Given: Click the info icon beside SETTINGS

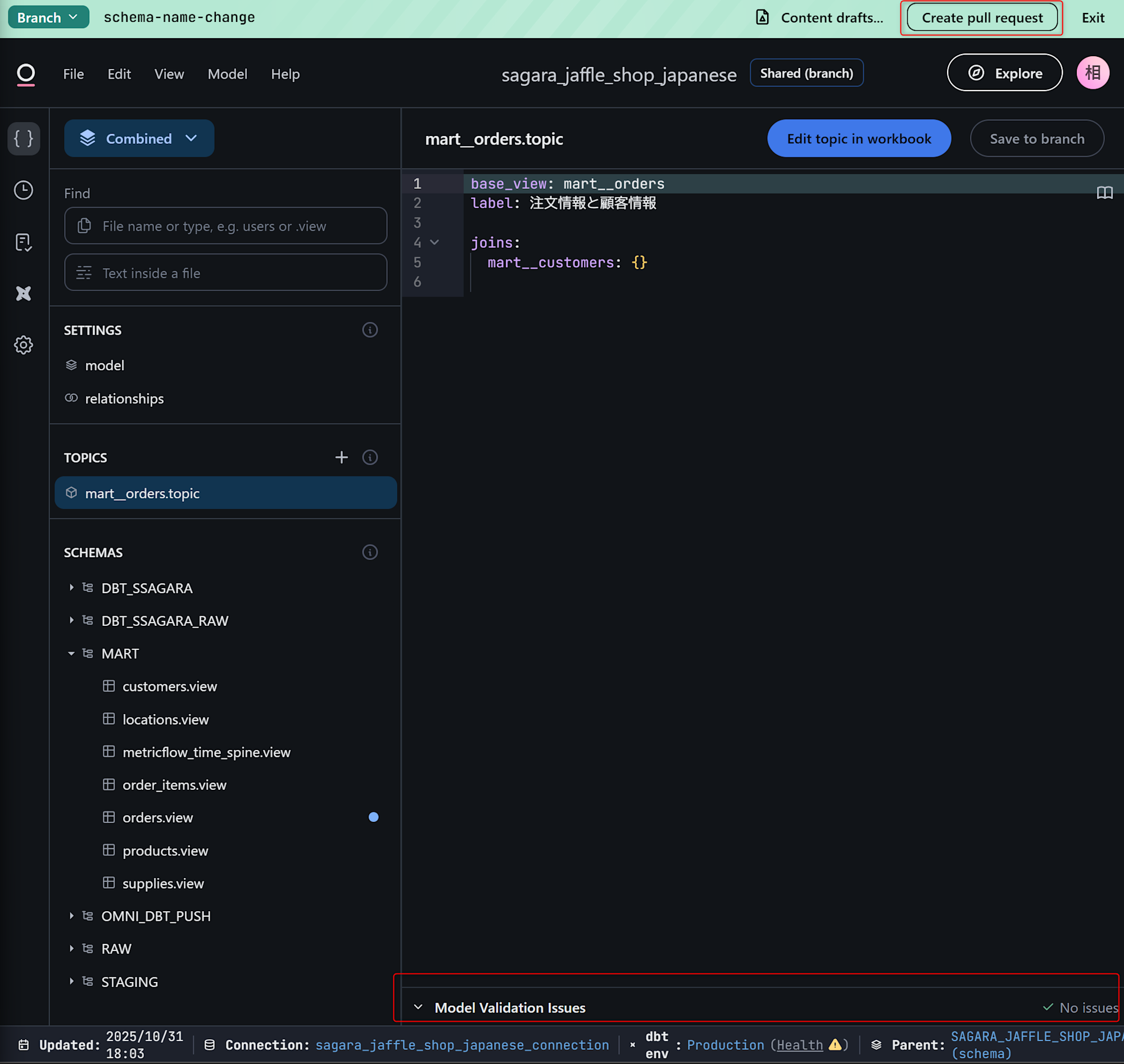Looking at the screenshot, I should point(370,330).
